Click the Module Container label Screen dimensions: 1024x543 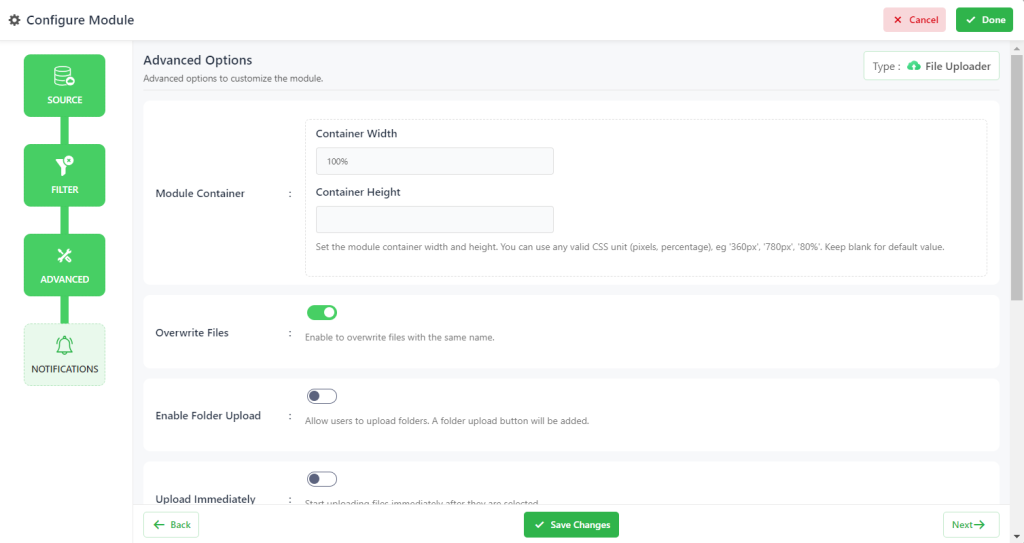click(200, 193)
